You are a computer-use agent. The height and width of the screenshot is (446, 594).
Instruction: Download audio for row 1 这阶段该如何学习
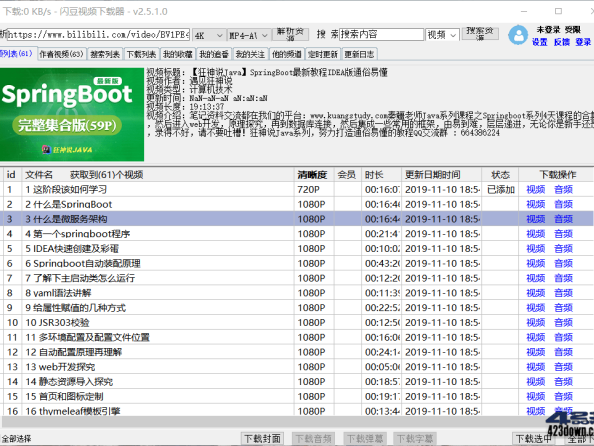click(x=563, y=189)
